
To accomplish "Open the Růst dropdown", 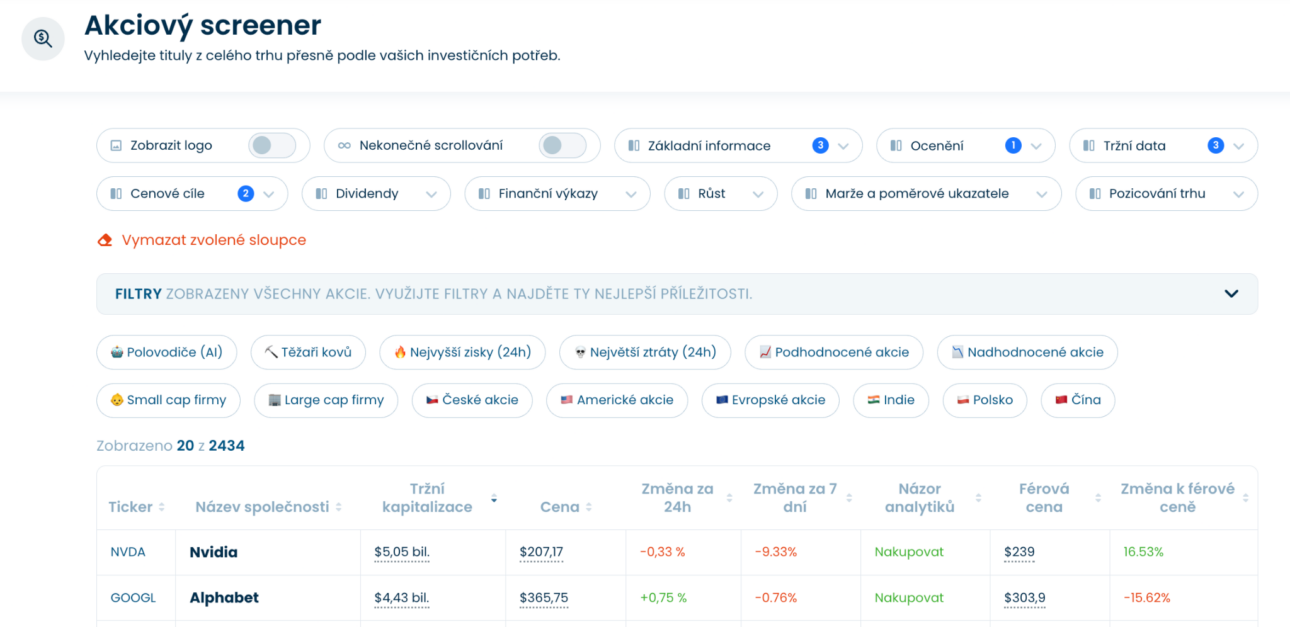I will (x=721, y=193).
